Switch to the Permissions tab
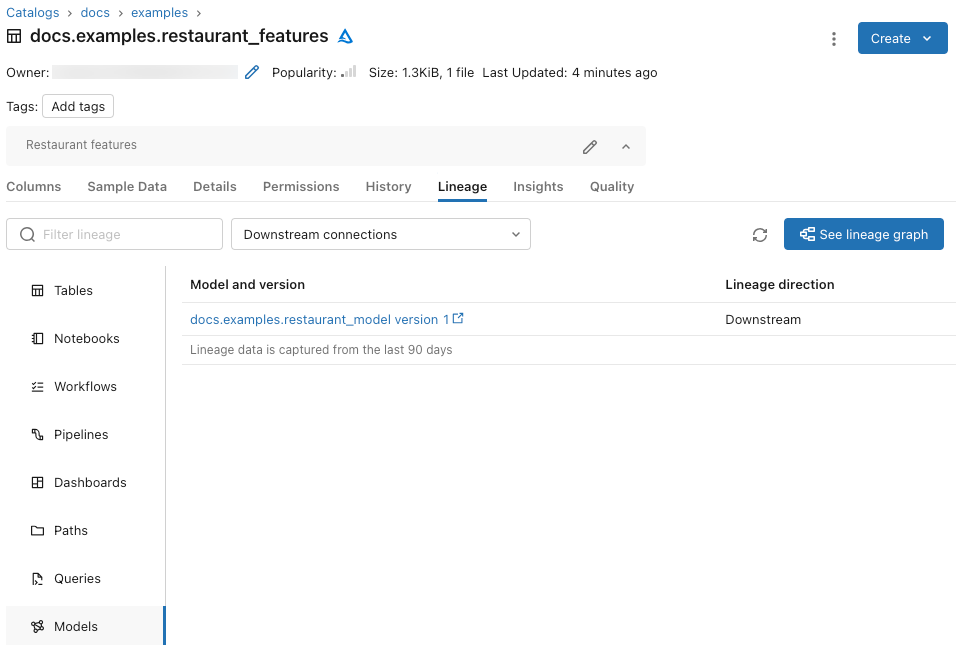 click(300, 186)
